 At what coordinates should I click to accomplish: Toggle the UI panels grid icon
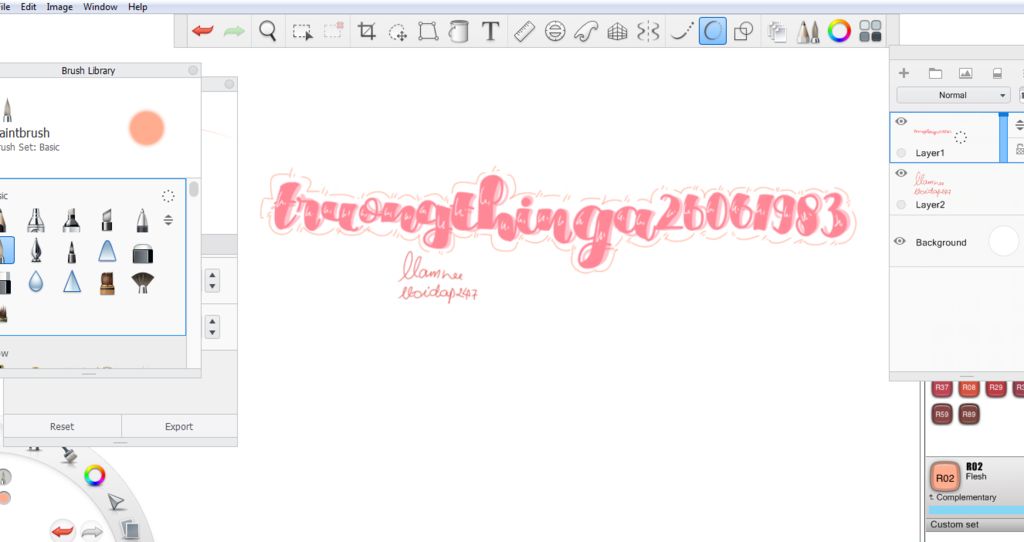pyautogui.click(x=870, y=31)
